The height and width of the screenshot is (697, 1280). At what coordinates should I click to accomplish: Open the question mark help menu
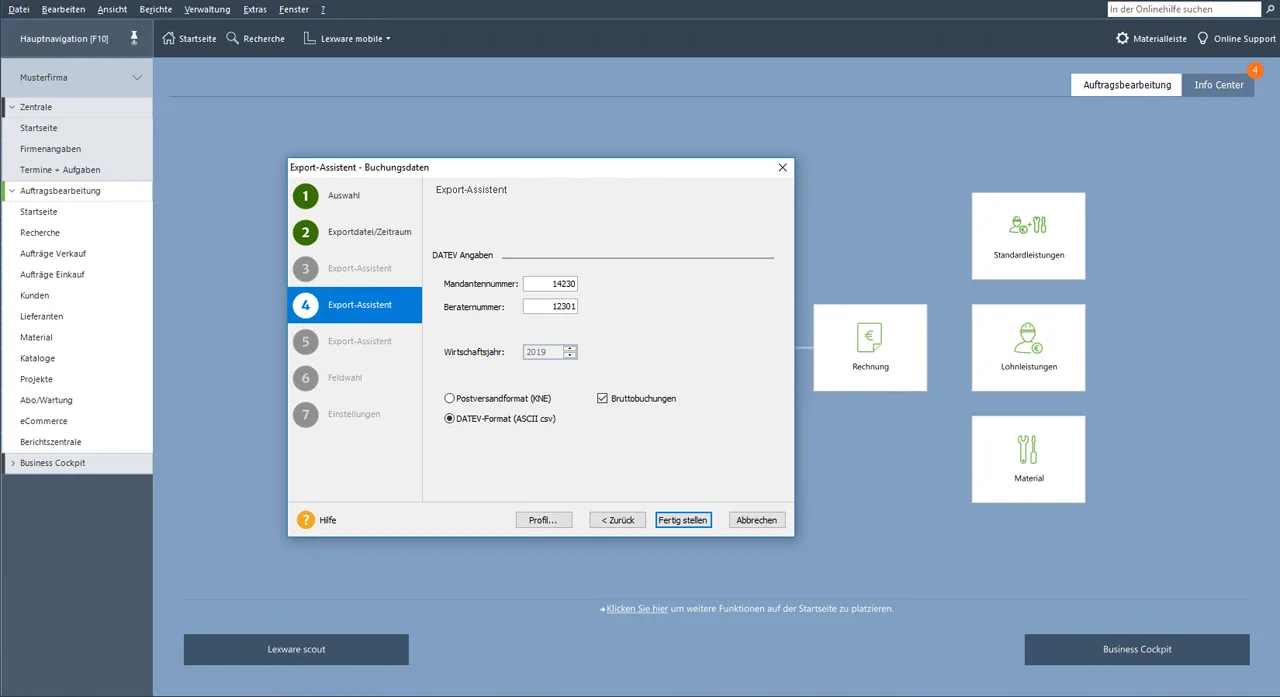click(x=323, y=9)
